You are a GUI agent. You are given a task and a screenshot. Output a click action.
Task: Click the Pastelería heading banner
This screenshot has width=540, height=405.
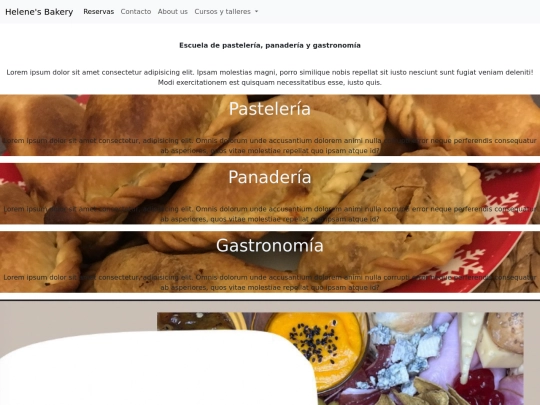coord(270,109)
